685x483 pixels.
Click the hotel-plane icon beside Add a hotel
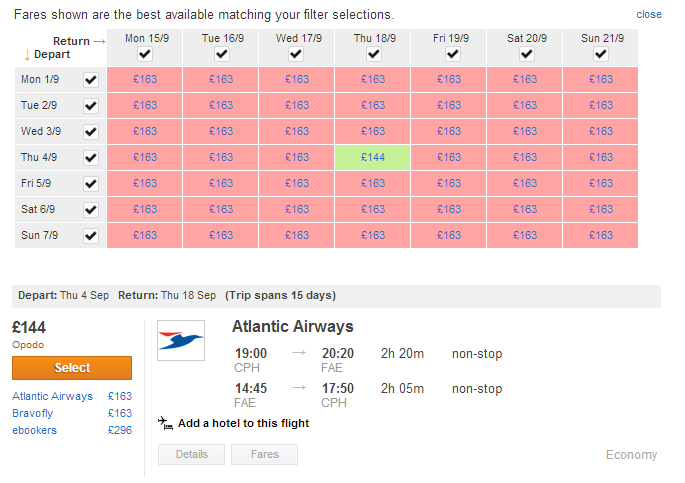[x=166, y=423]
